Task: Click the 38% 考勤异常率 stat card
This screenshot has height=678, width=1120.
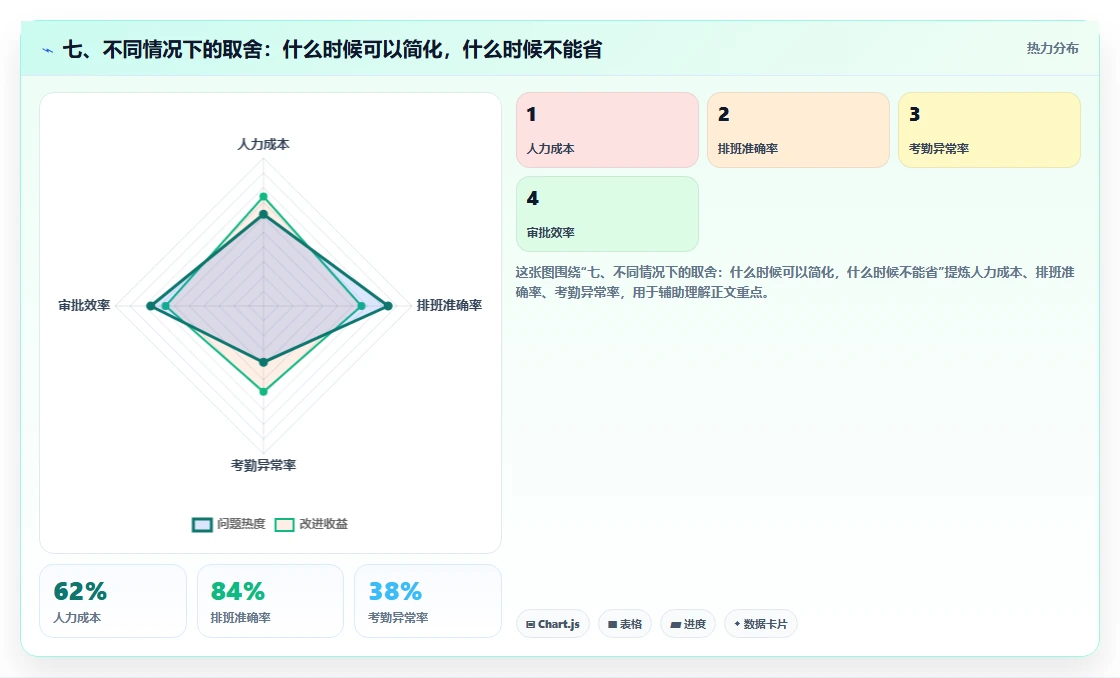Action: point(428,601)
